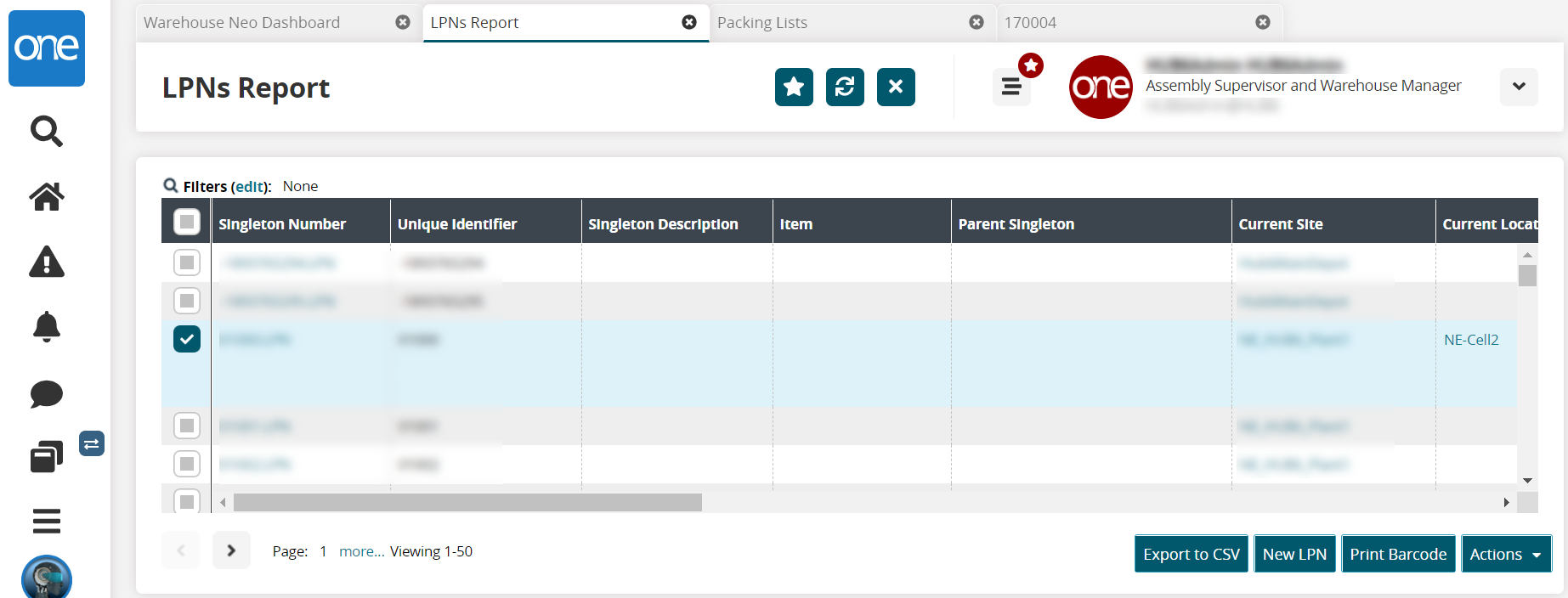Click the New LPN button
1568x598 pixels.
[x=1294, y=554]
